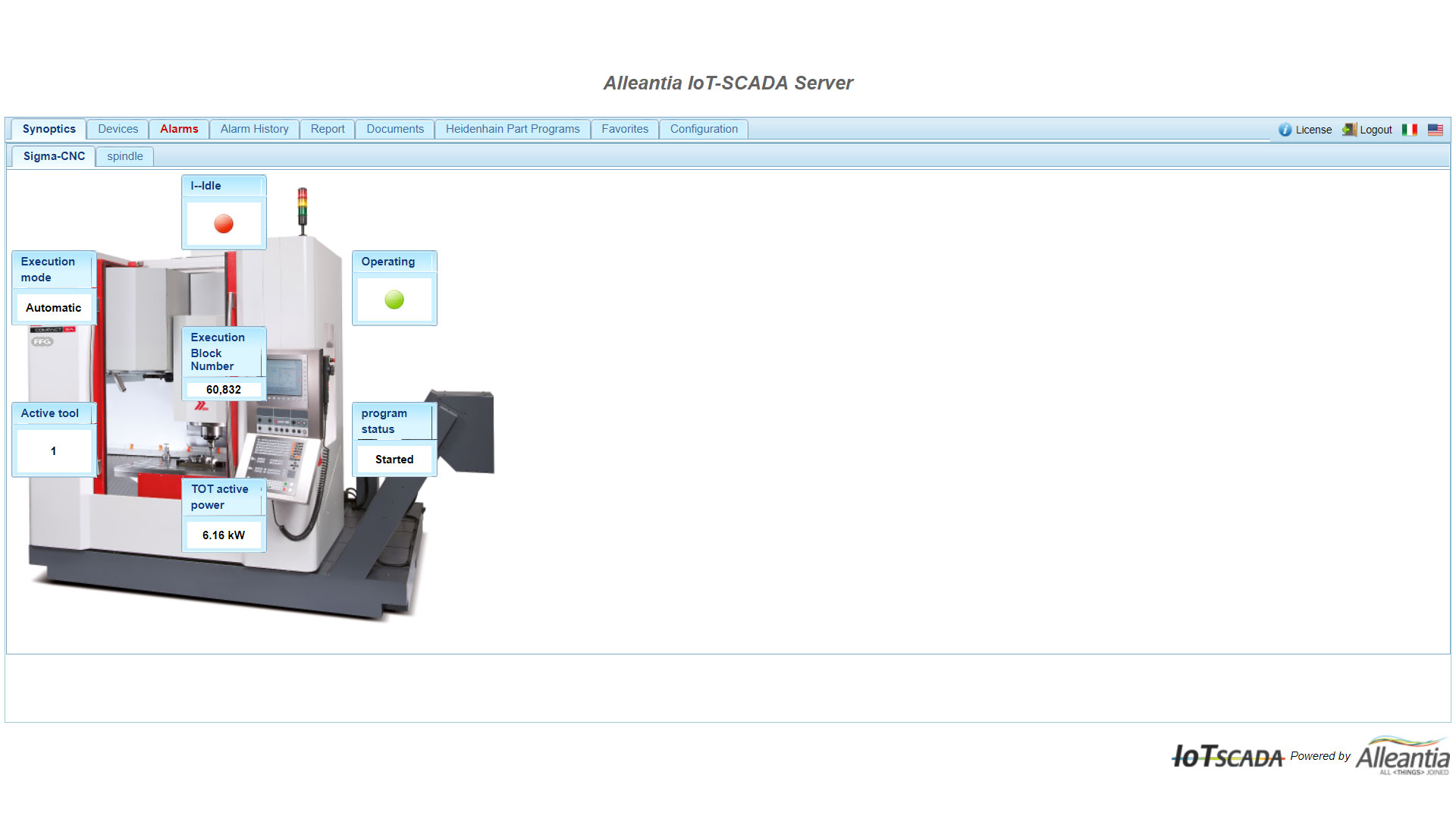Click the Active tool value box

coord(53,451)
